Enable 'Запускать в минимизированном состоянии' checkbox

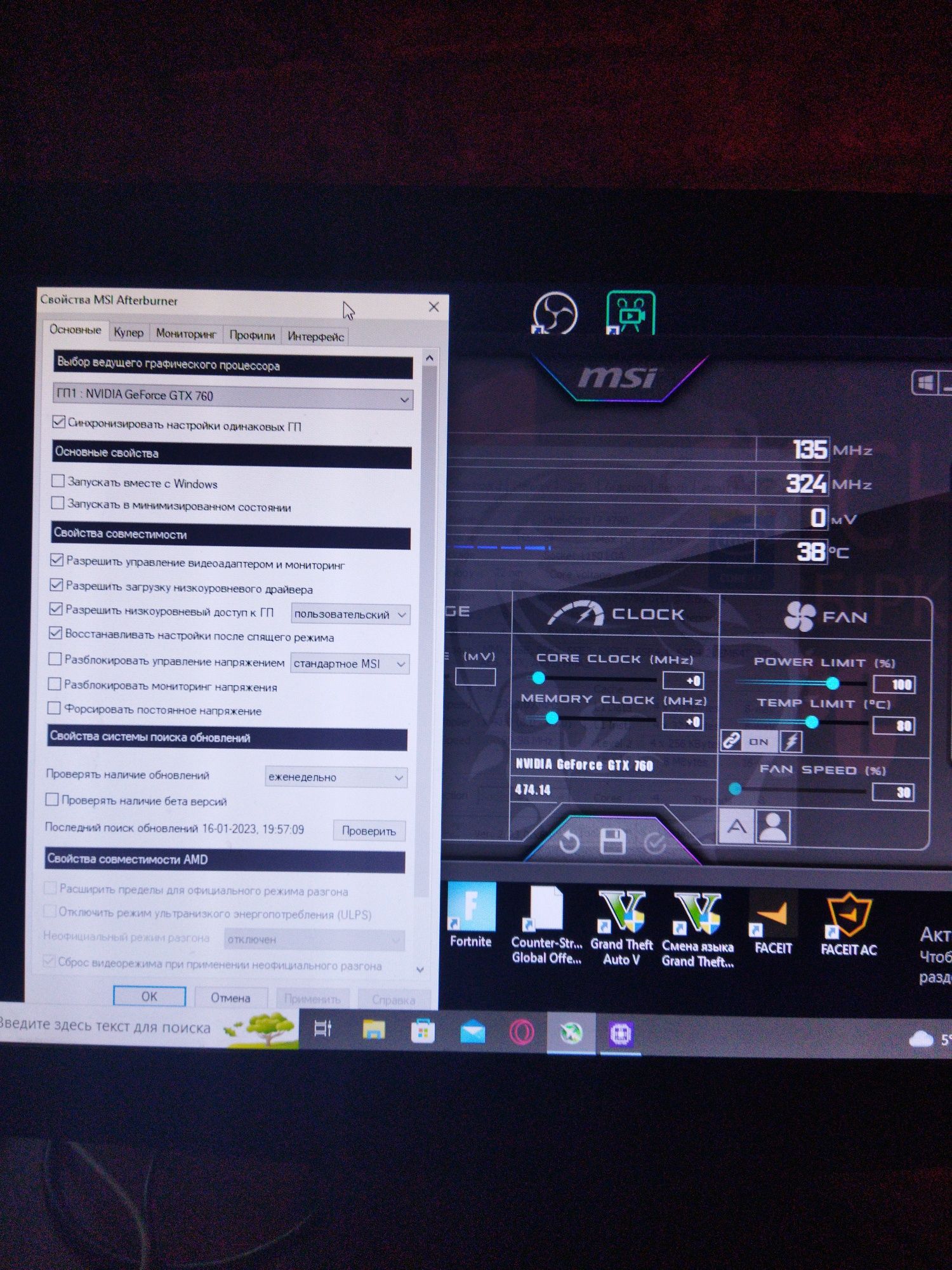point(57,504)
